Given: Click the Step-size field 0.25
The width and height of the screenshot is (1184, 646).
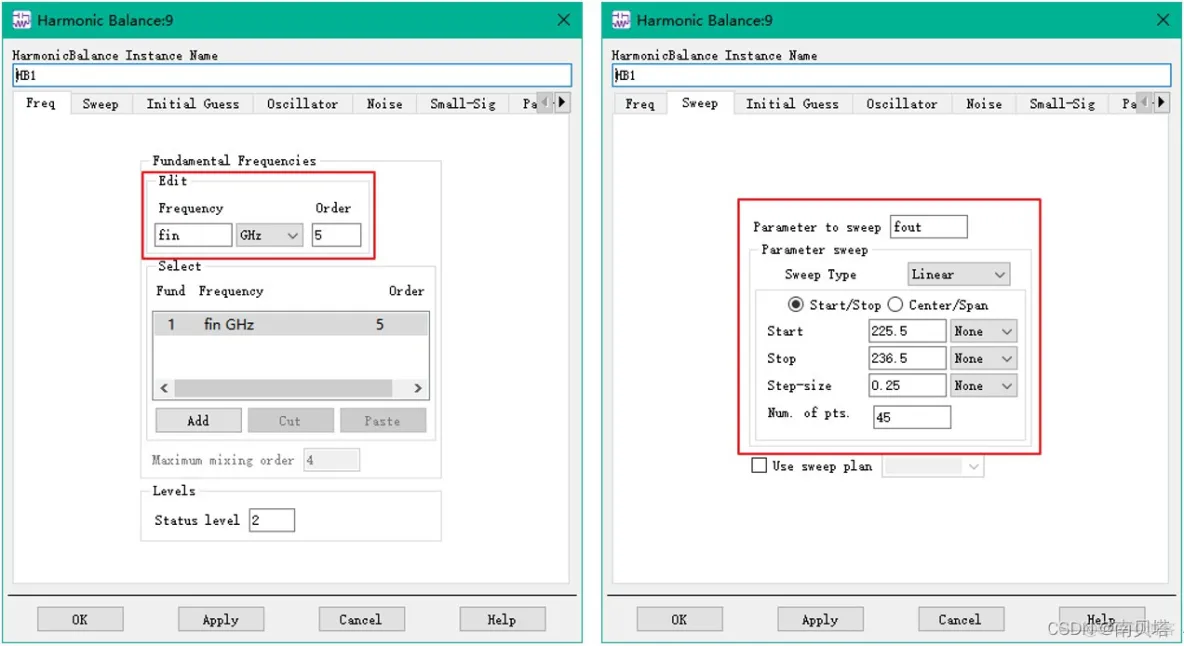Looking at the screenshot, I should (x=907, y=386).
